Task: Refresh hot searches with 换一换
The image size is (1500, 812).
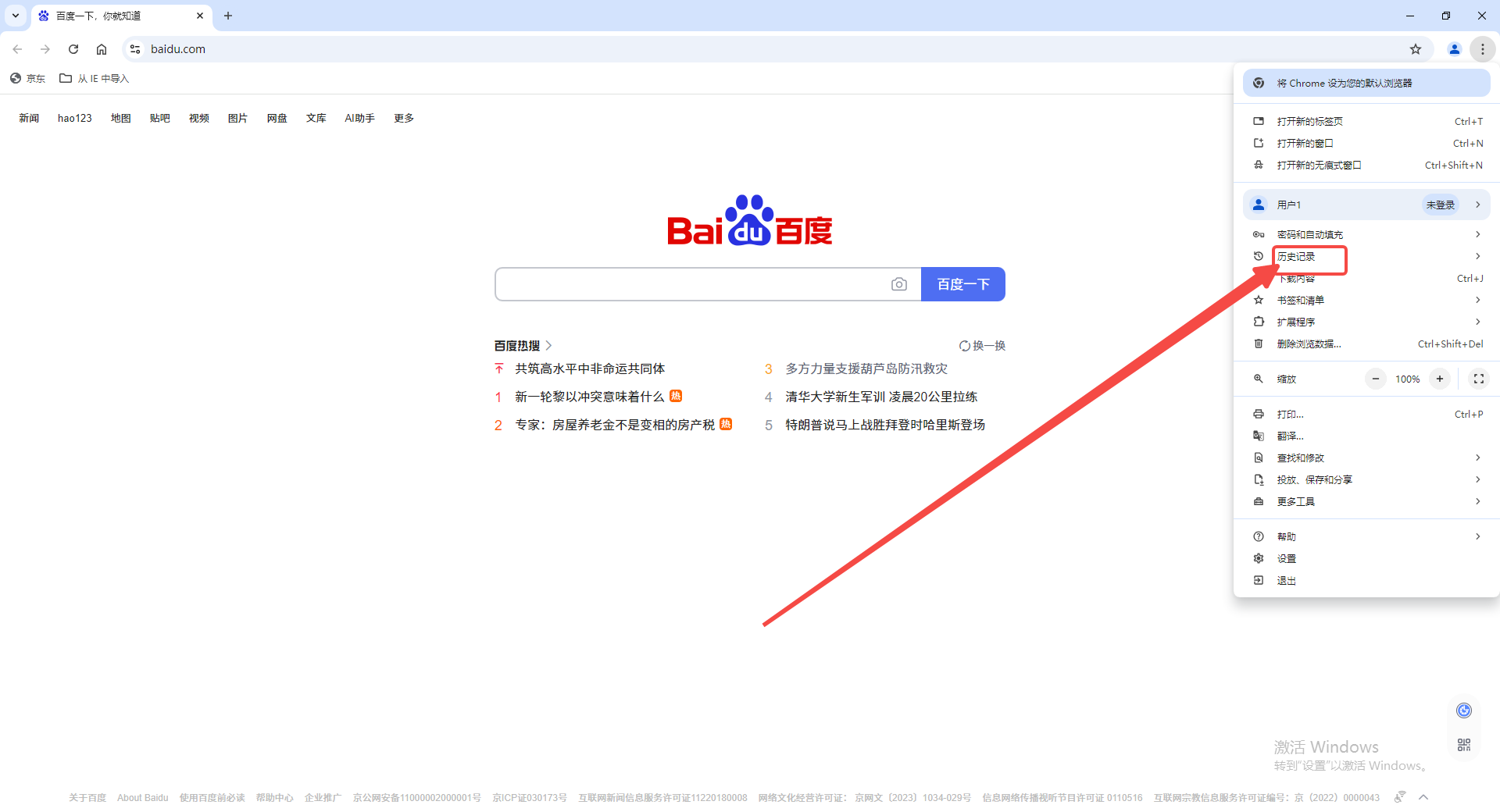Action: [983, 345]
